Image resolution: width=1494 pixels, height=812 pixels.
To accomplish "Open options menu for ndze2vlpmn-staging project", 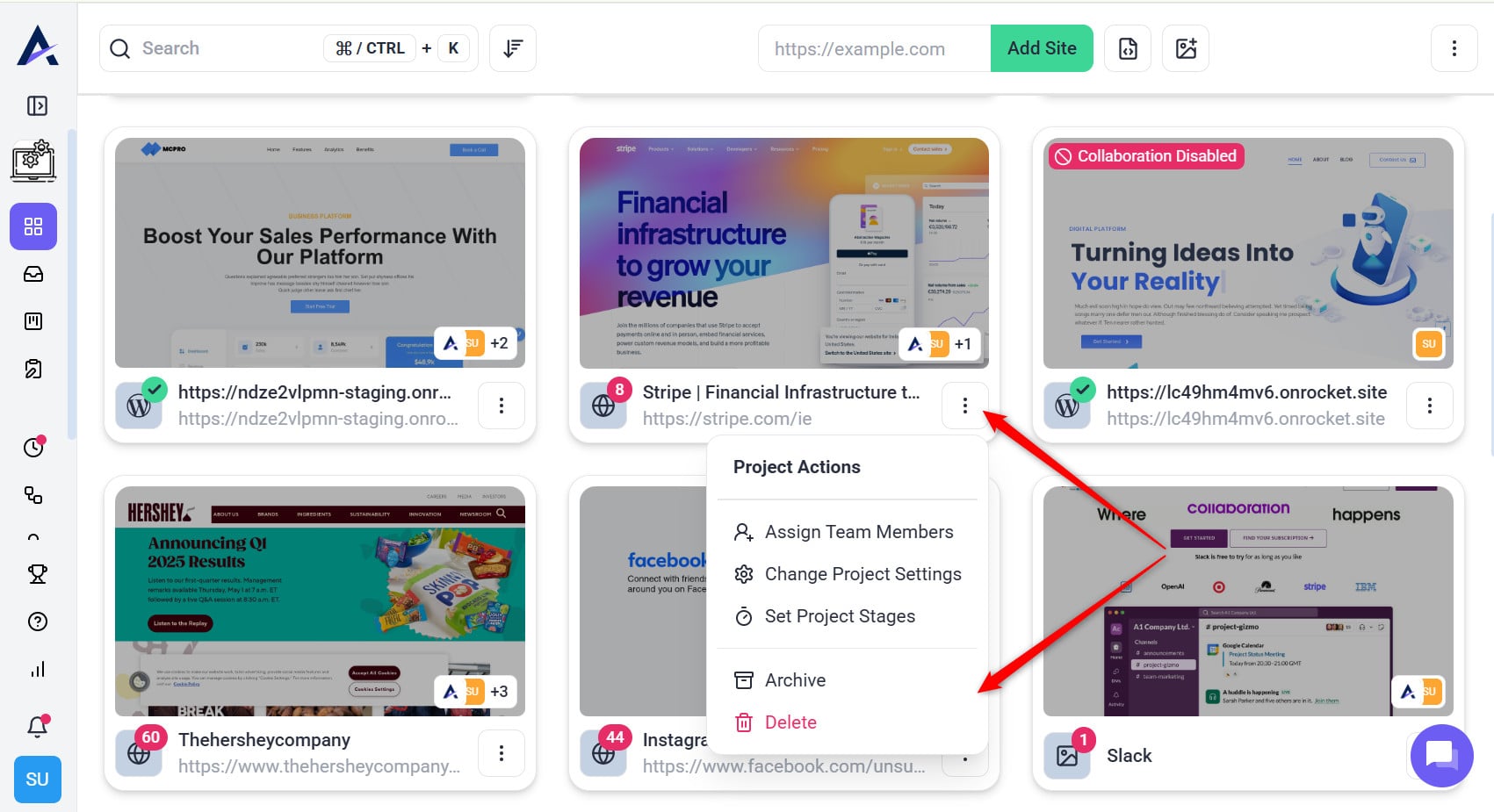I will pyautogui.click(x=502, y=406).
